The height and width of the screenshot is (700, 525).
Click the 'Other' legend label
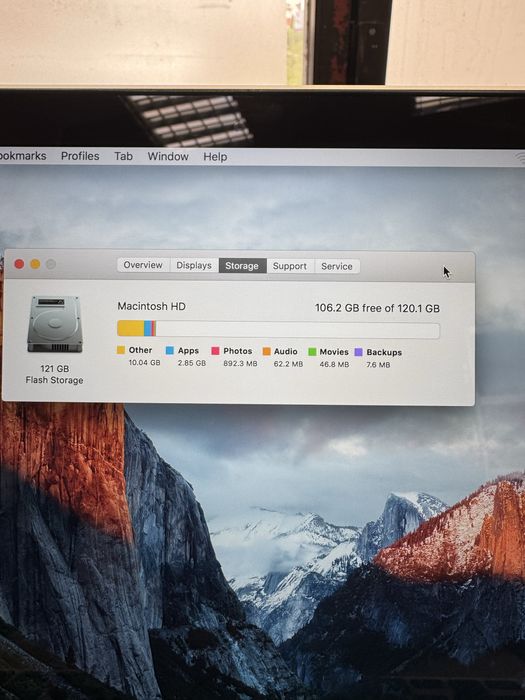tap(141, 350)
